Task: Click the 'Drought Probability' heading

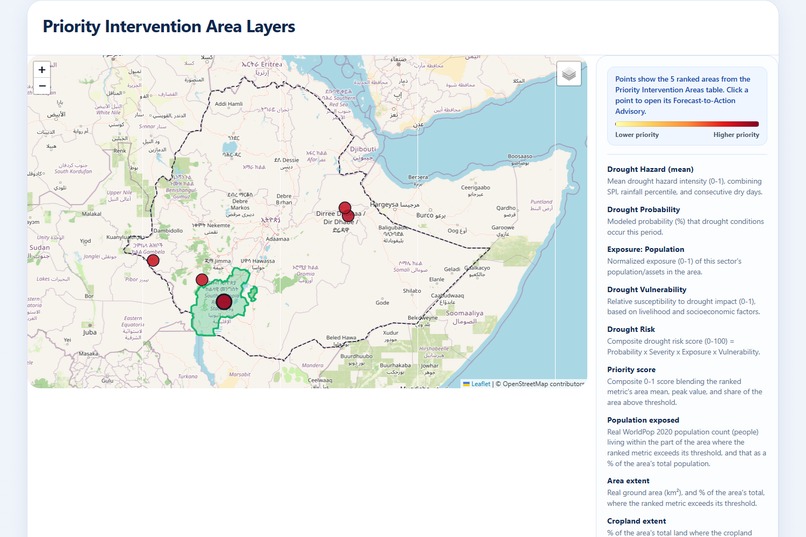Action: 644,210
